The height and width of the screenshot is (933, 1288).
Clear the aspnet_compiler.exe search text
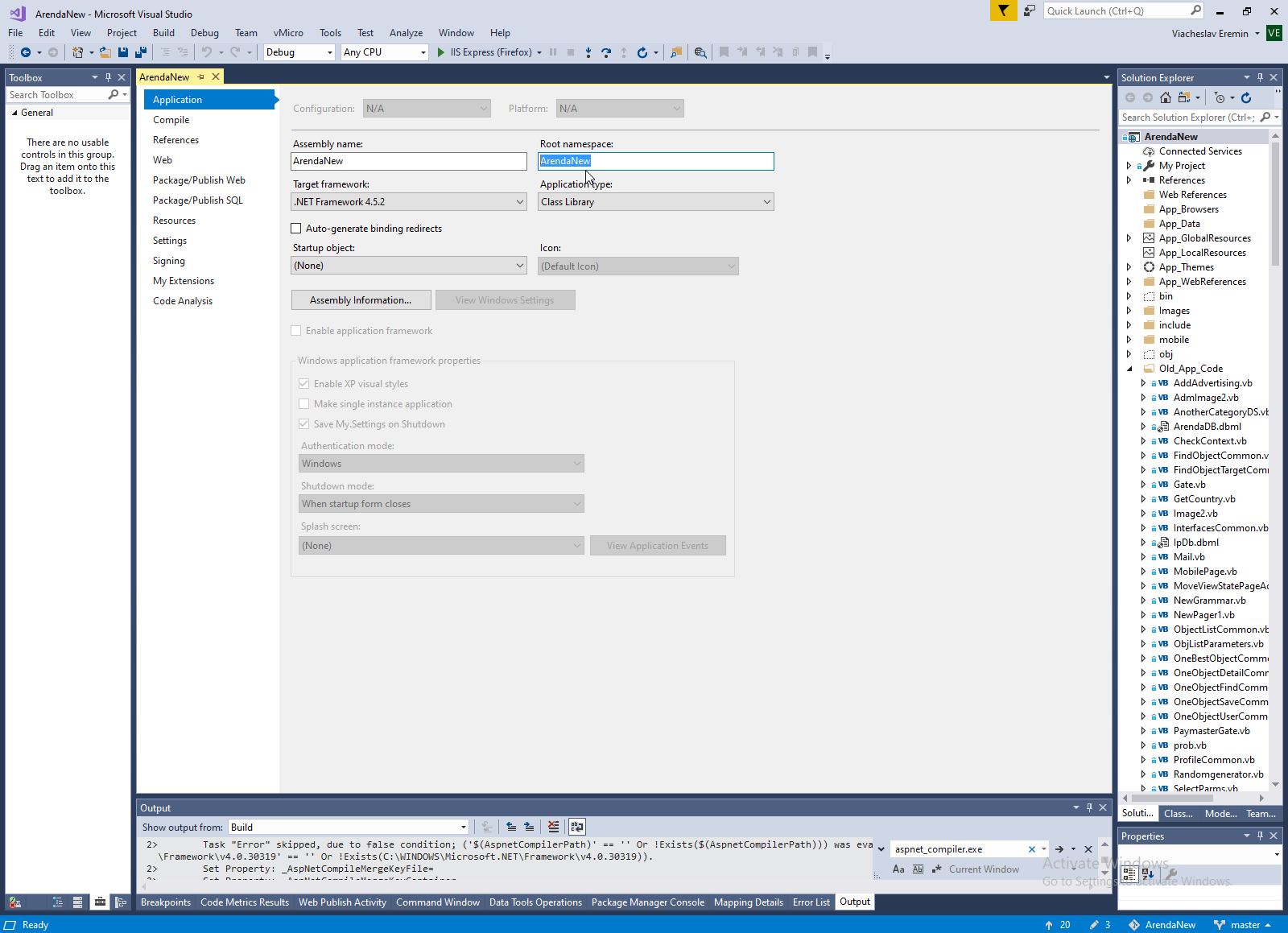[x=1032, y=849]
